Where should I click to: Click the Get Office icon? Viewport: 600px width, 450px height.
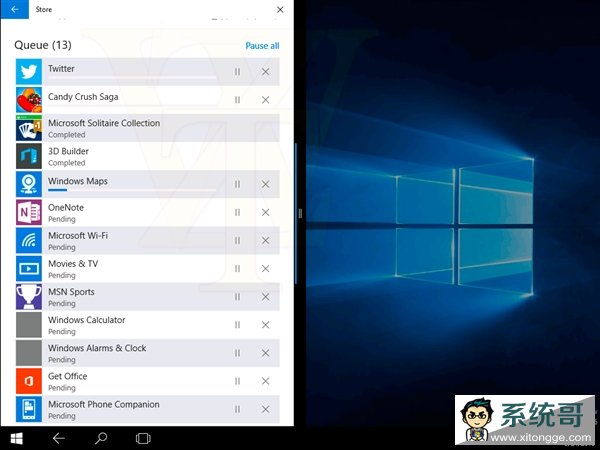tap(29, 381)
